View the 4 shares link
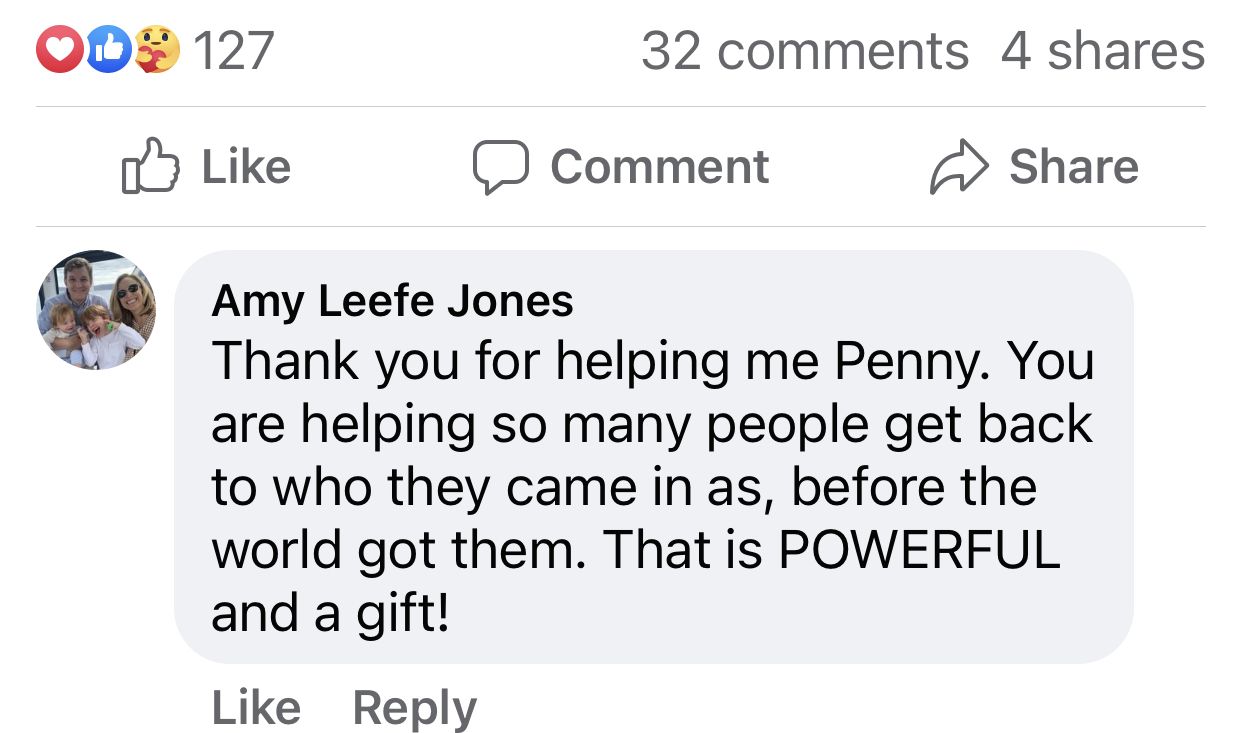The image size is (1242, 733). tap(1102, 51)
